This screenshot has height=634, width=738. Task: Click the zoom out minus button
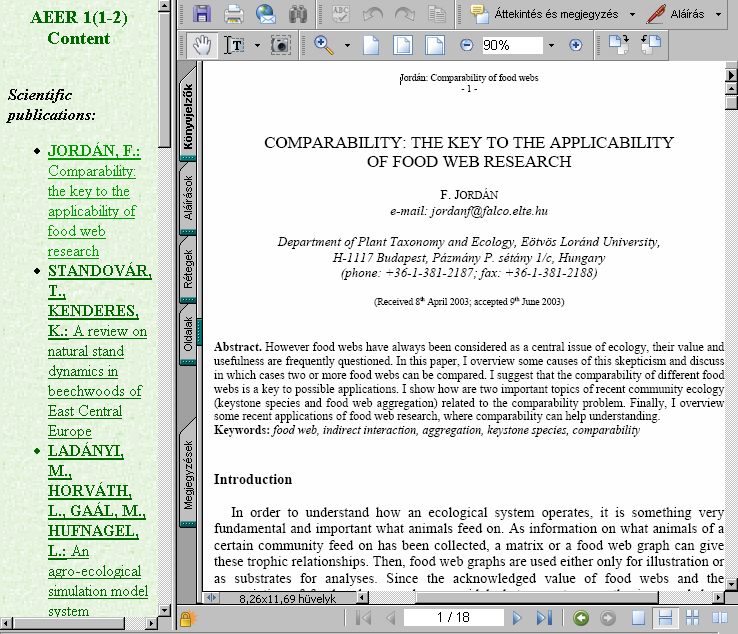466,45
